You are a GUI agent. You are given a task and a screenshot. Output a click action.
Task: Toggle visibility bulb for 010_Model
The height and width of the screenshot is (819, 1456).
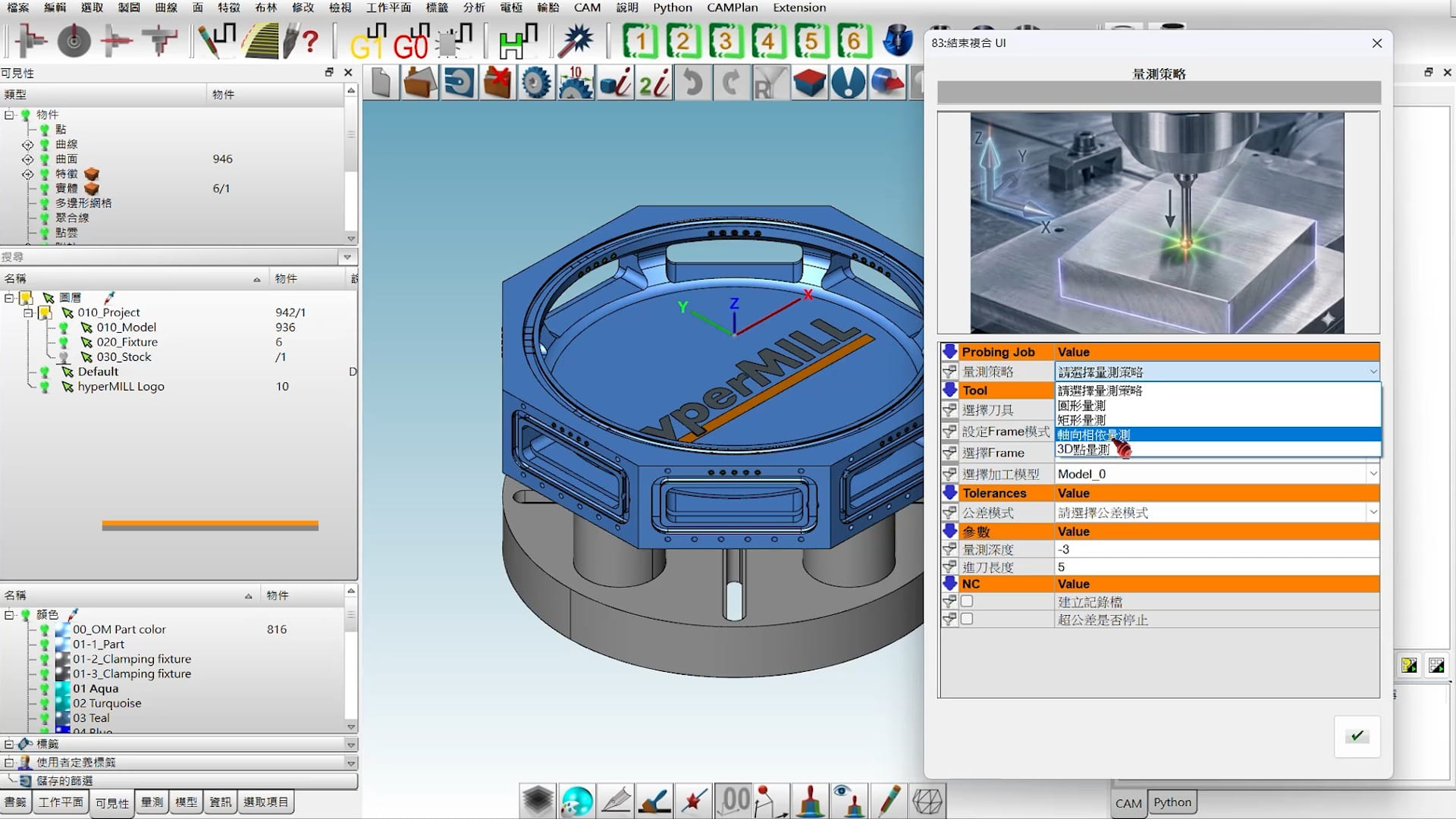(x=64, y=328)
